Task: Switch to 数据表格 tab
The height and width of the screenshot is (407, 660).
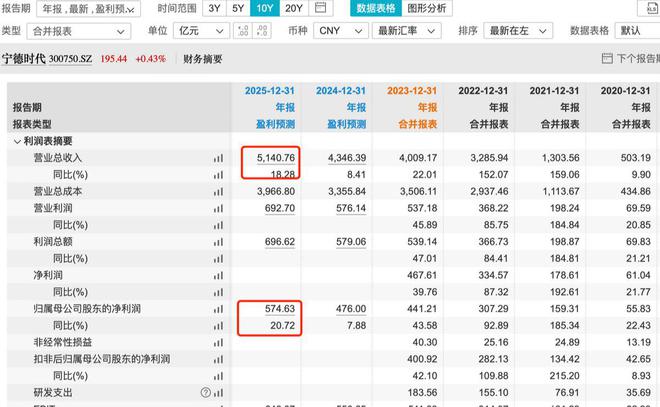Action: coord(376,8)
